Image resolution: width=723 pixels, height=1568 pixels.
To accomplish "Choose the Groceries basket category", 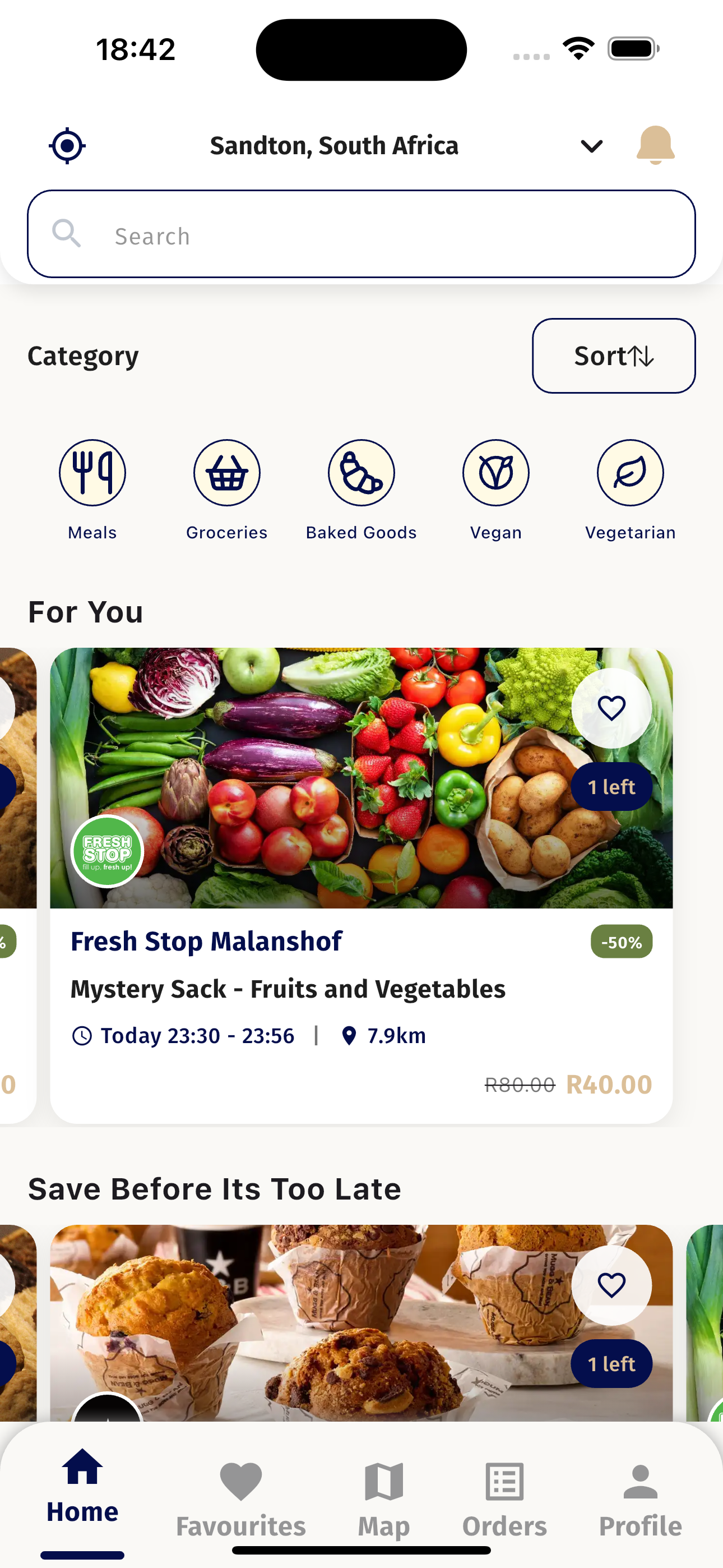I will (227, 473).
